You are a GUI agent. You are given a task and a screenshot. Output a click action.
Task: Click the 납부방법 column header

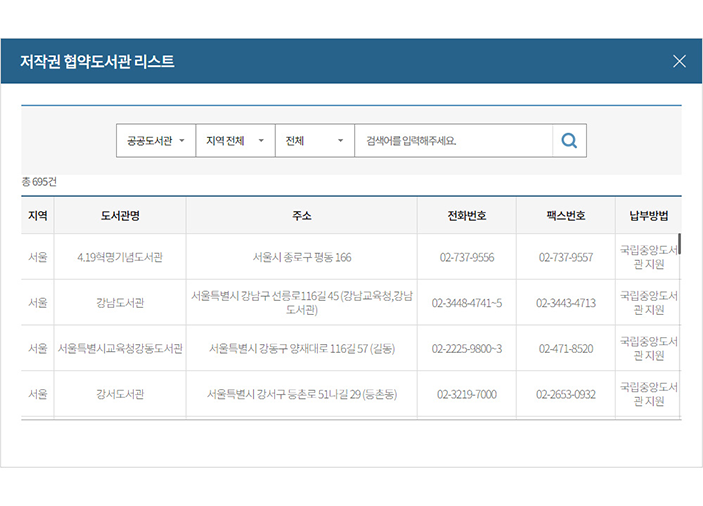tap(648, 216)
